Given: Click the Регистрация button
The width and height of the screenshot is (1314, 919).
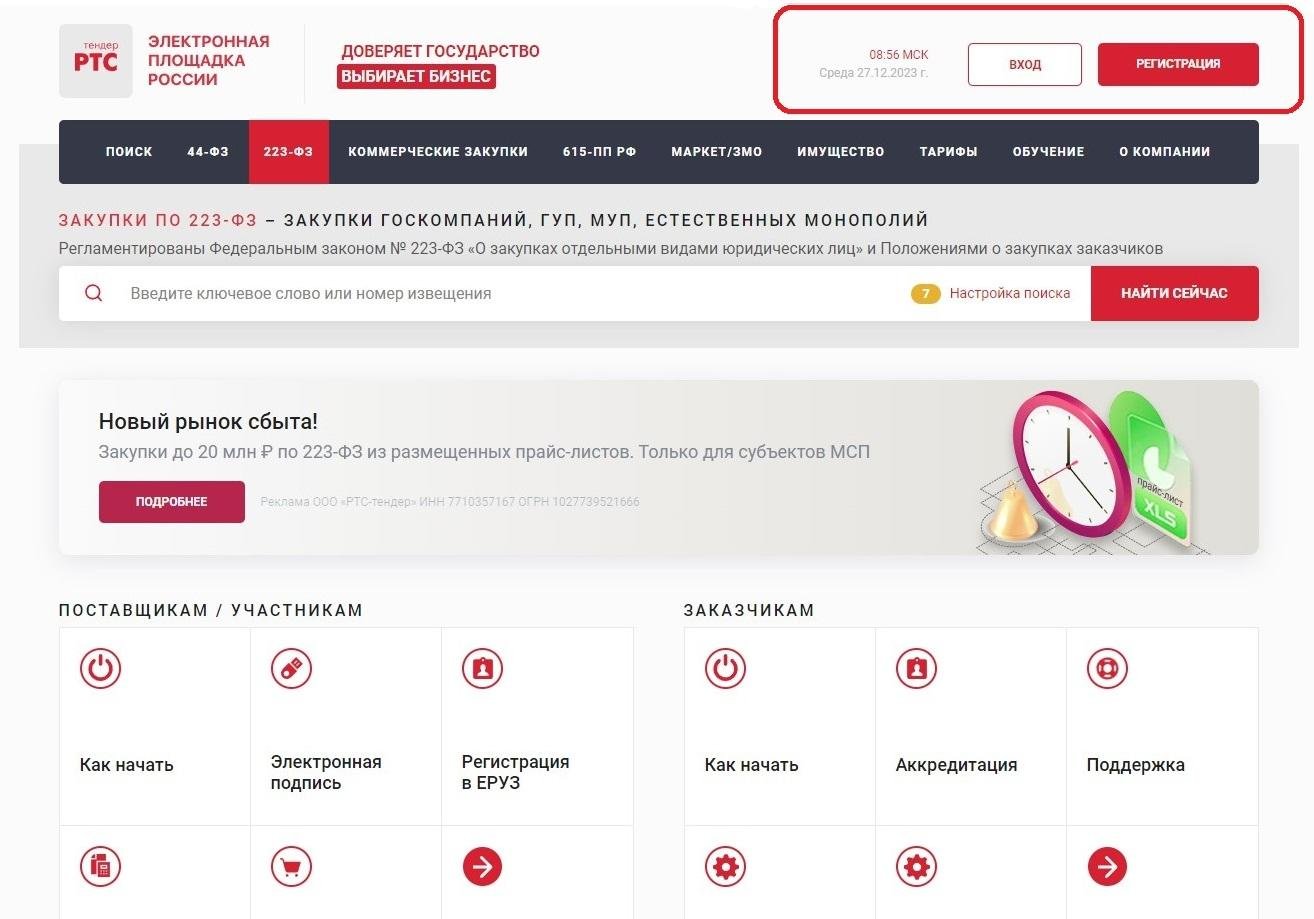Looking at the screenshot, I should click(x=1177, y=64).
